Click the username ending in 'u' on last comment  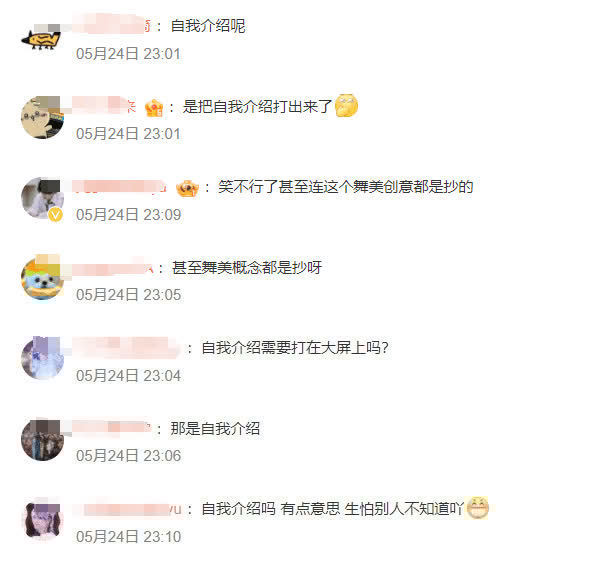(x=127, y=509)
